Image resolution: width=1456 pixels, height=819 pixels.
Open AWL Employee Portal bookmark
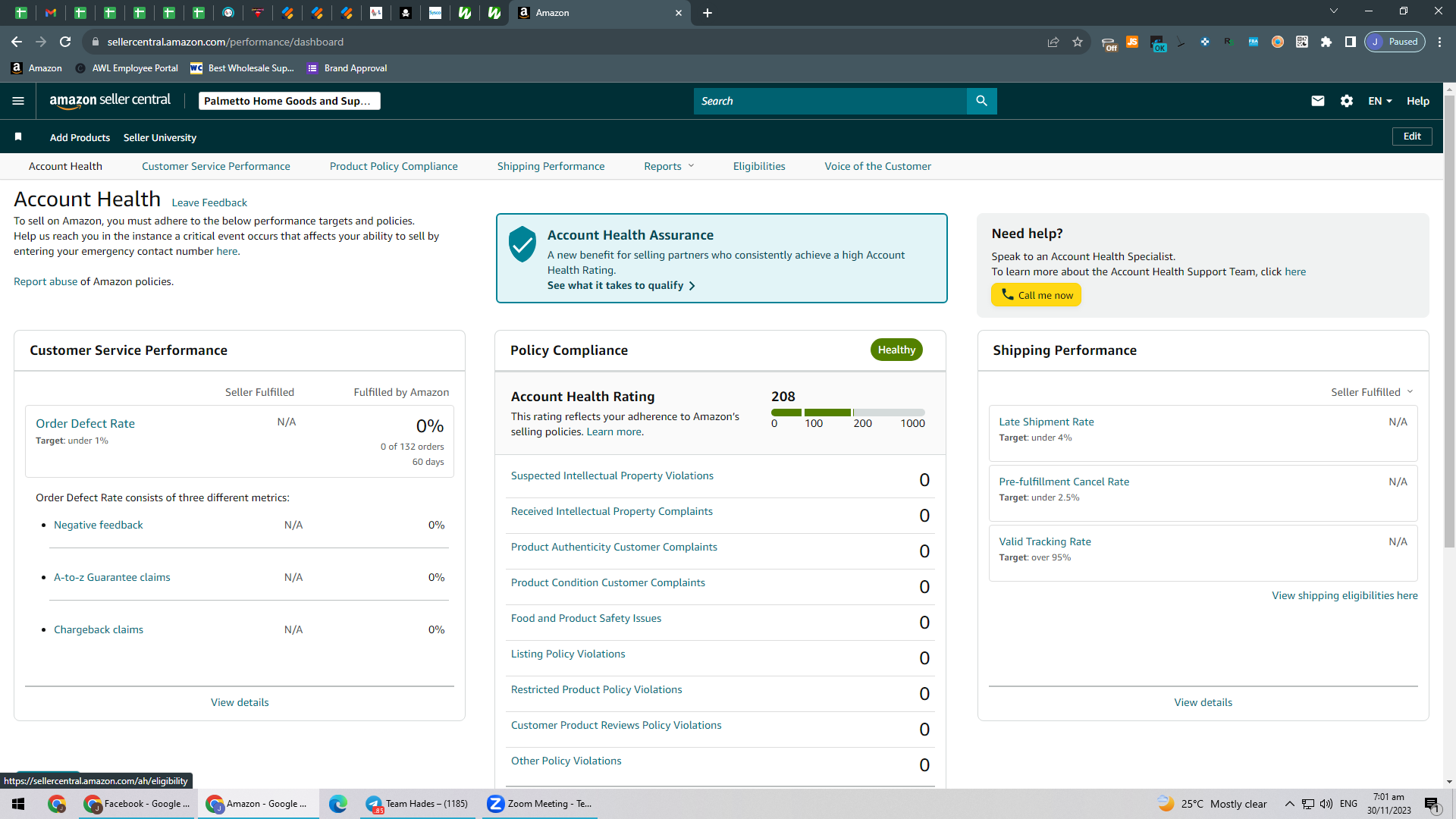(x=127, y=68)
